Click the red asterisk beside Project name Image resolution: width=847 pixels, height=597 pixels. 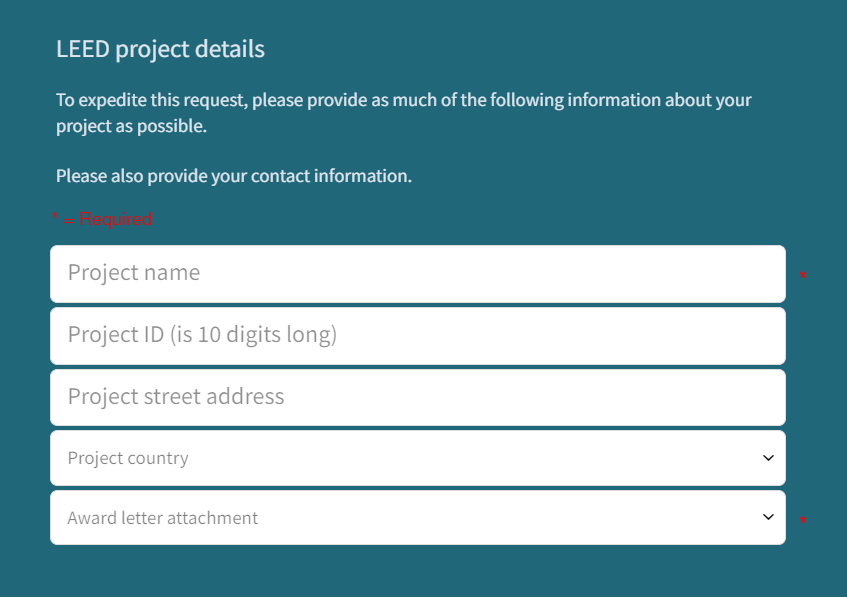803,275
